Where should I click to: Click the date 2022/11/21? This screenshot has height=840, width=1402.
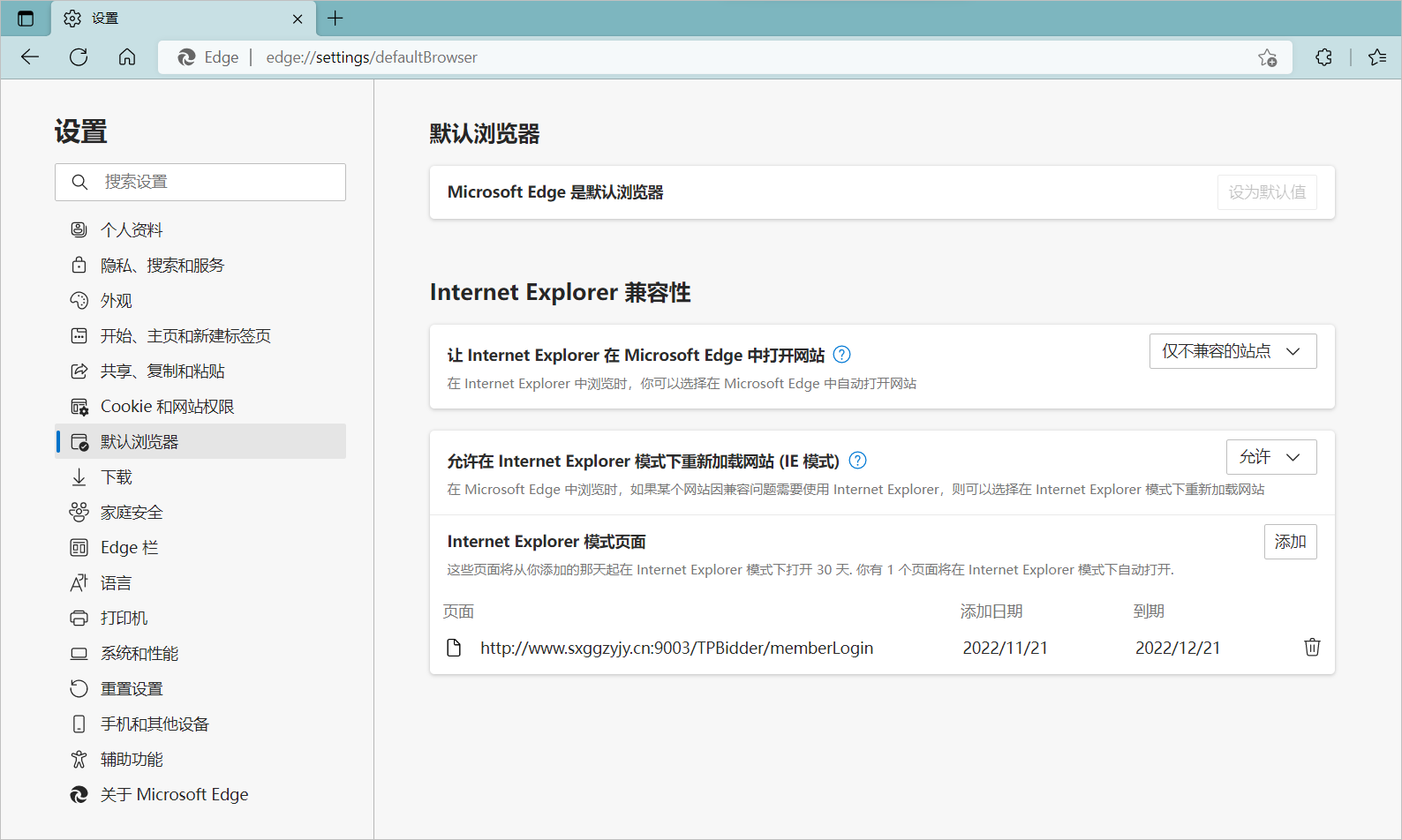[1005, 648]
